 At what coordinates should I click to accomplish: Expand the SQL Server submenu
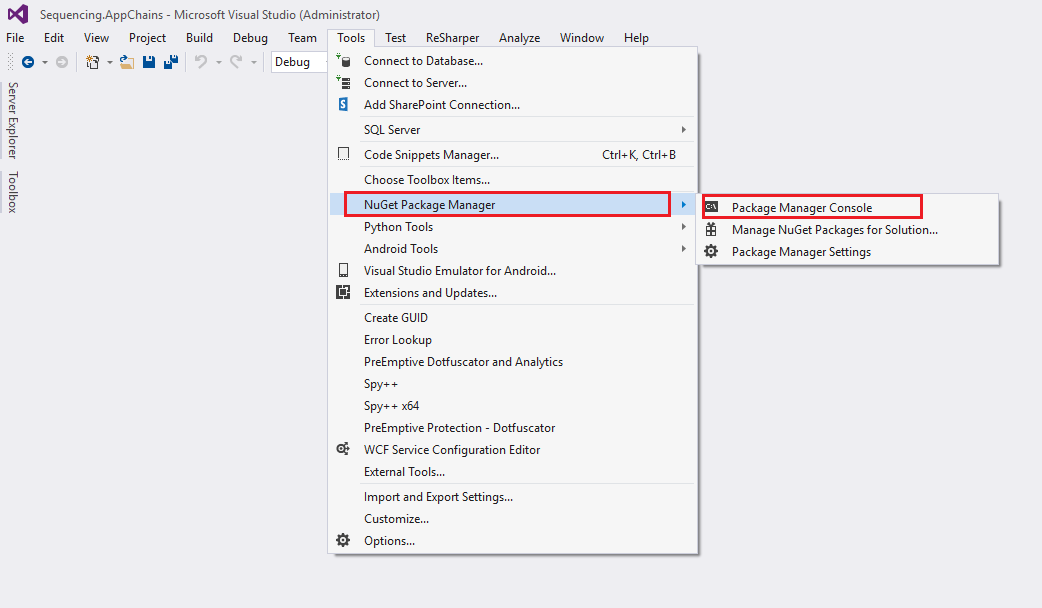coord(513,130)
